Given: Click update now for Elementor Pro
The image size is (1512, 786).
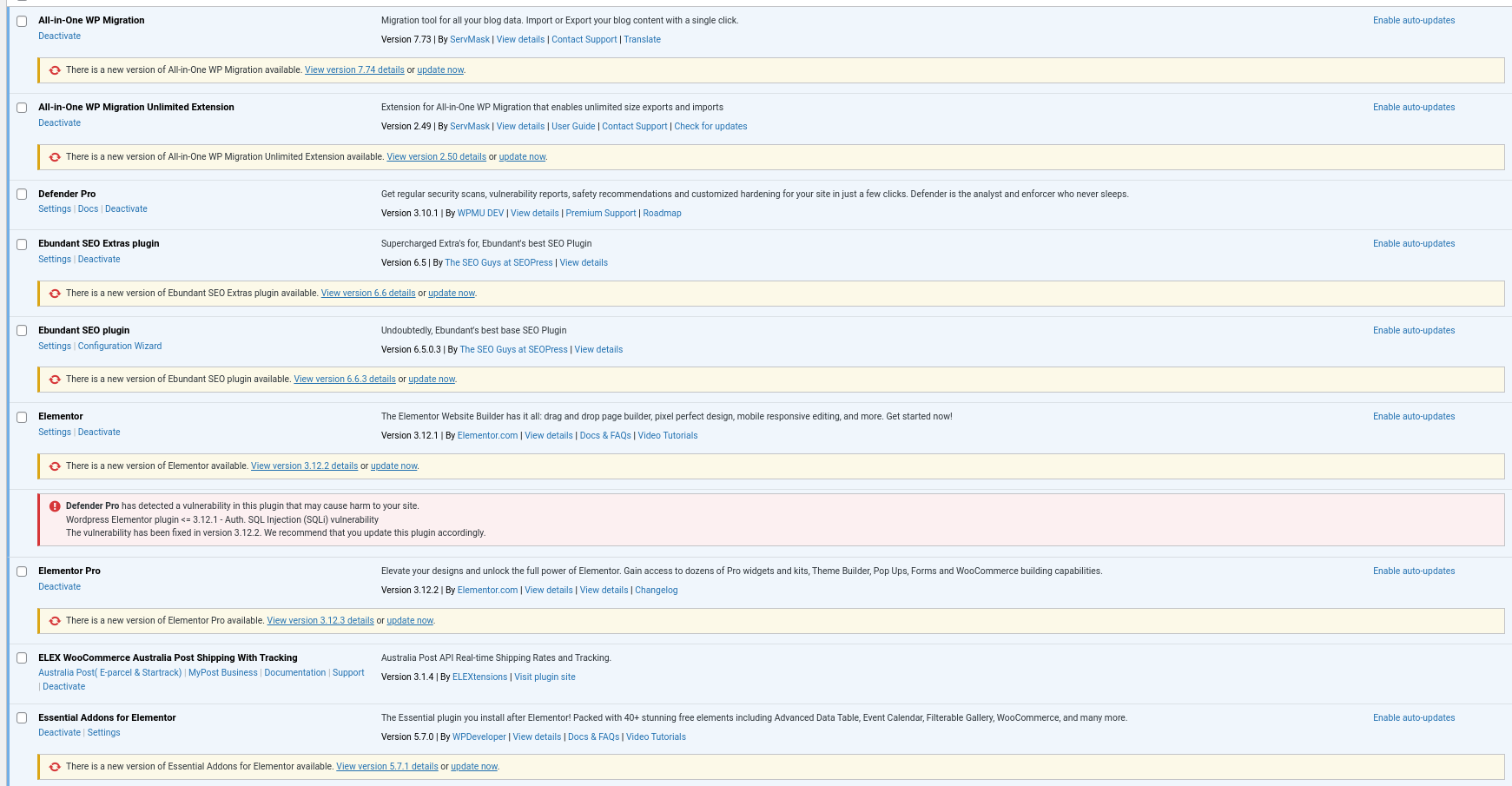Looking at the screenshot, I should point(410,621).
